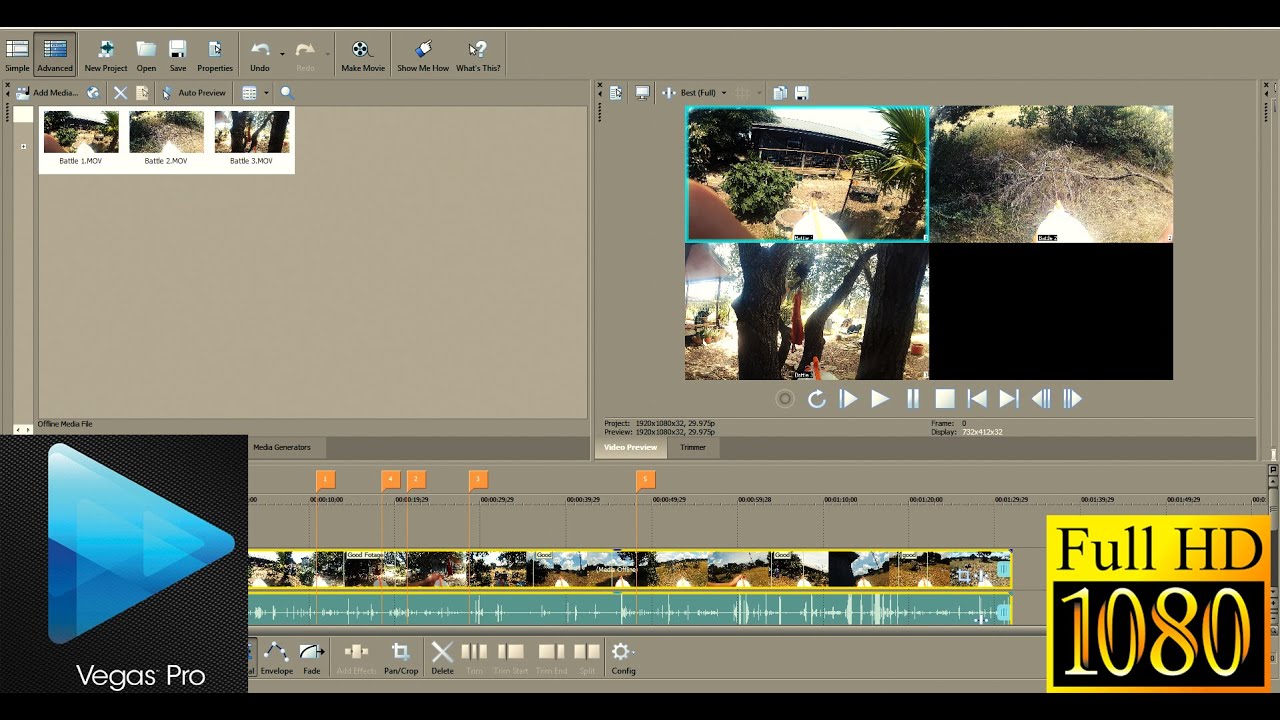Switch to Advanced layout mode

click(x=55, y=56)
